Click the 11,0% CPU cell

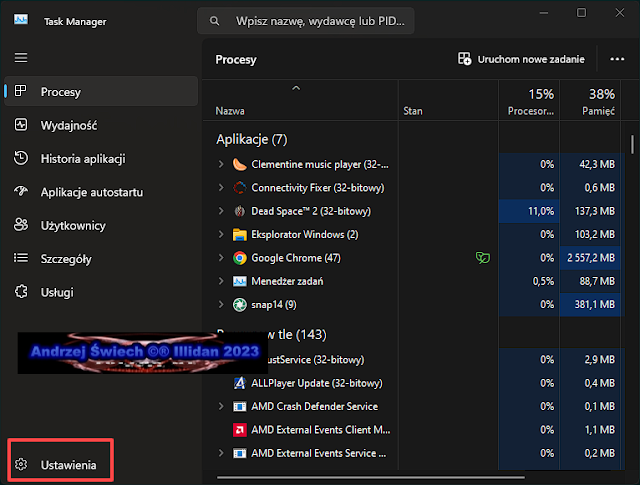pos(529,211)
